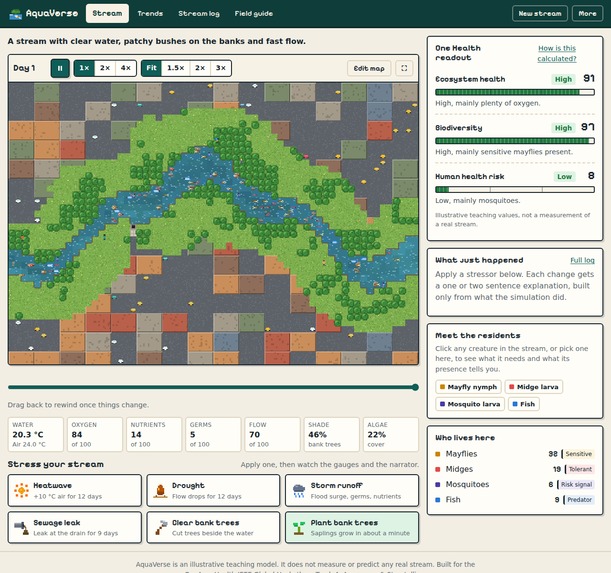
Task: Open the More menu
Action: (x=587, y=14)
